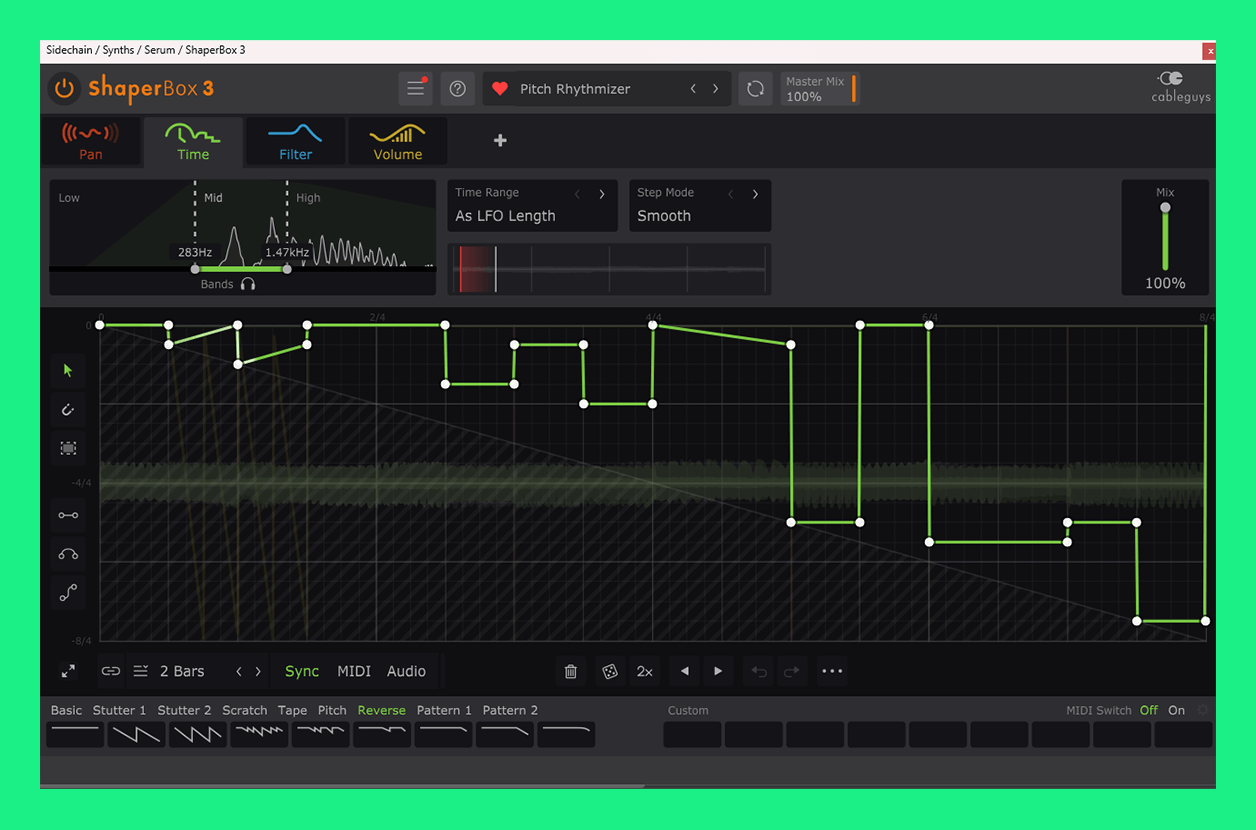Select the arrow pointer tool
The width and height of the screenshot is (1256, 830).
tap(68, 370)
